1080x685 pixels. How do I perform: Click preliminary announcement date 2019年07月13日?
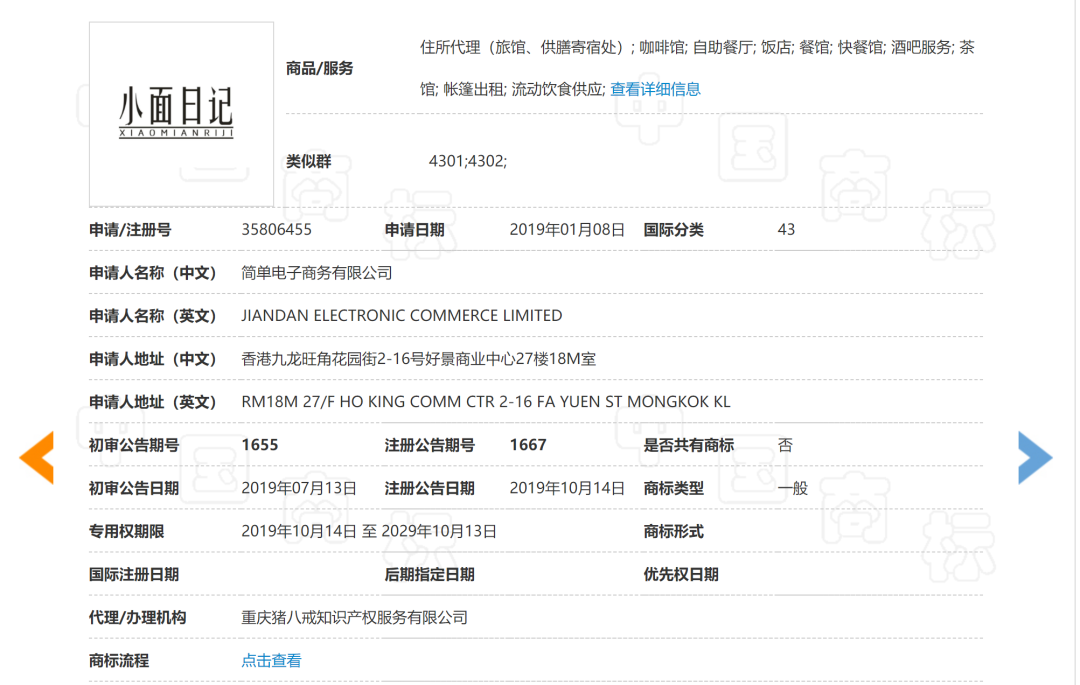(299, 489)
